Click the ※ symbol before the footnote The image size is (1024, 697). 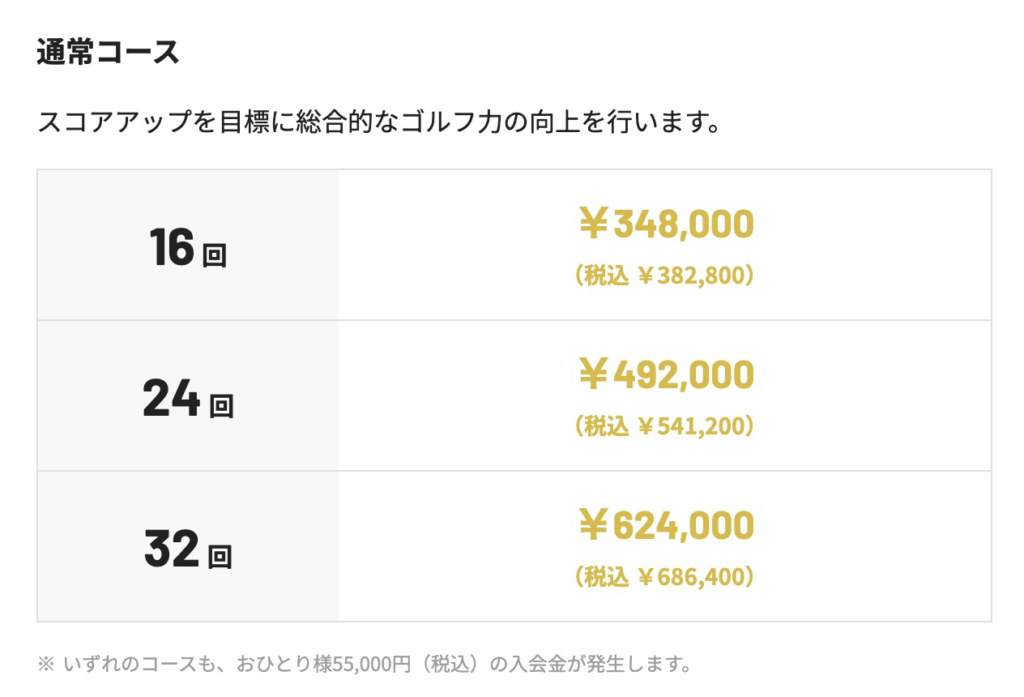[x=46, y=663]
